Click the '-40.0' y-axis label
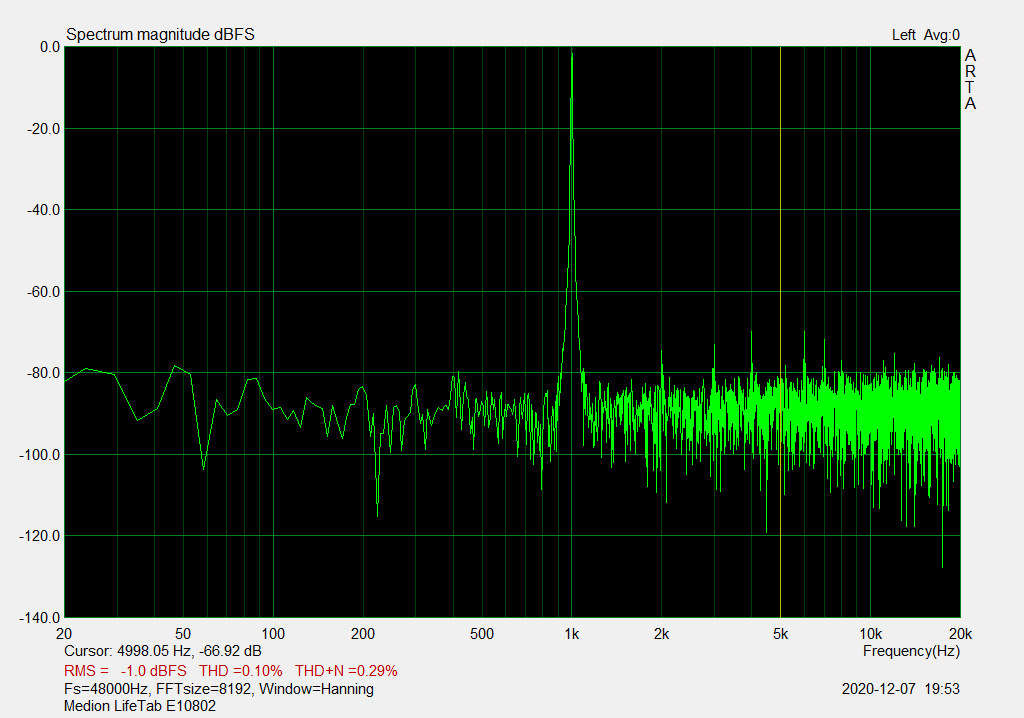Viewport: 1024px width, 718px height. tap(43, 210)
